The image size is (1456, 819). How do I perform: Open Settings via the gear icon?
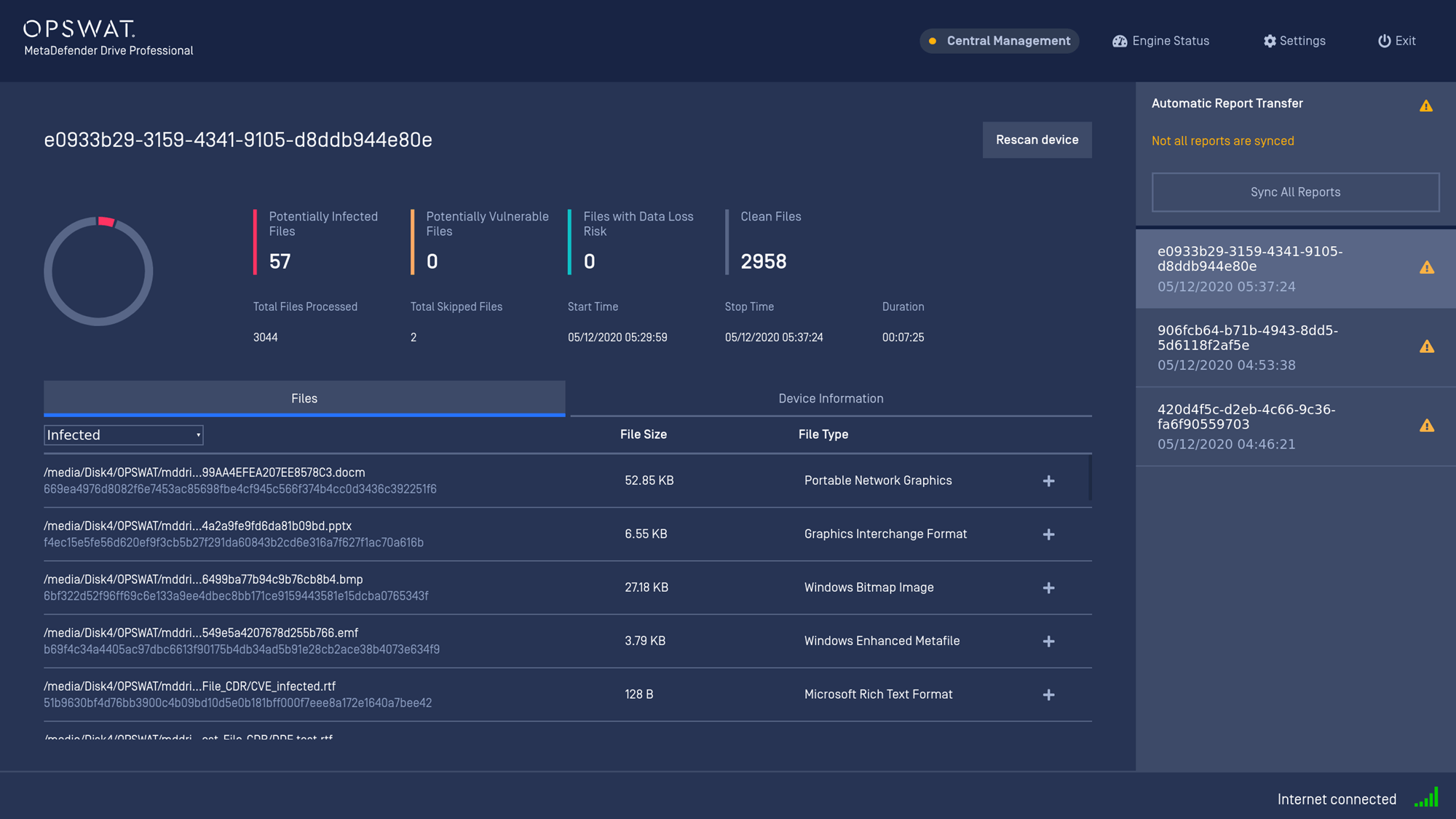coord(1270,41)
